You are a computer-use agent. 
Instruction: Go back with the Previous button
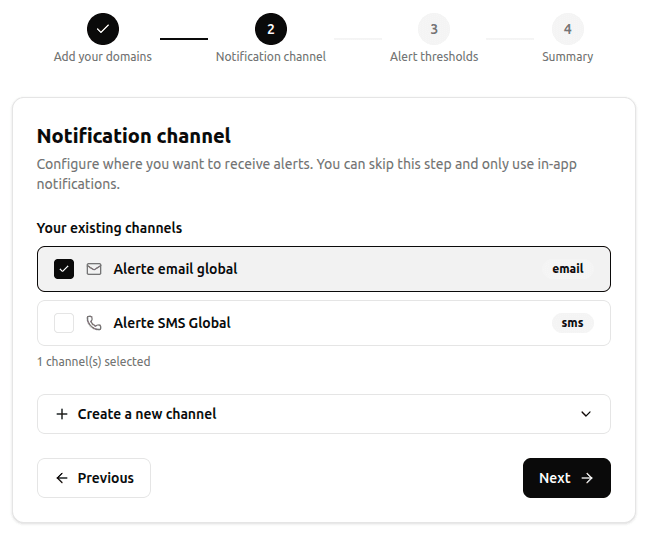94,478
